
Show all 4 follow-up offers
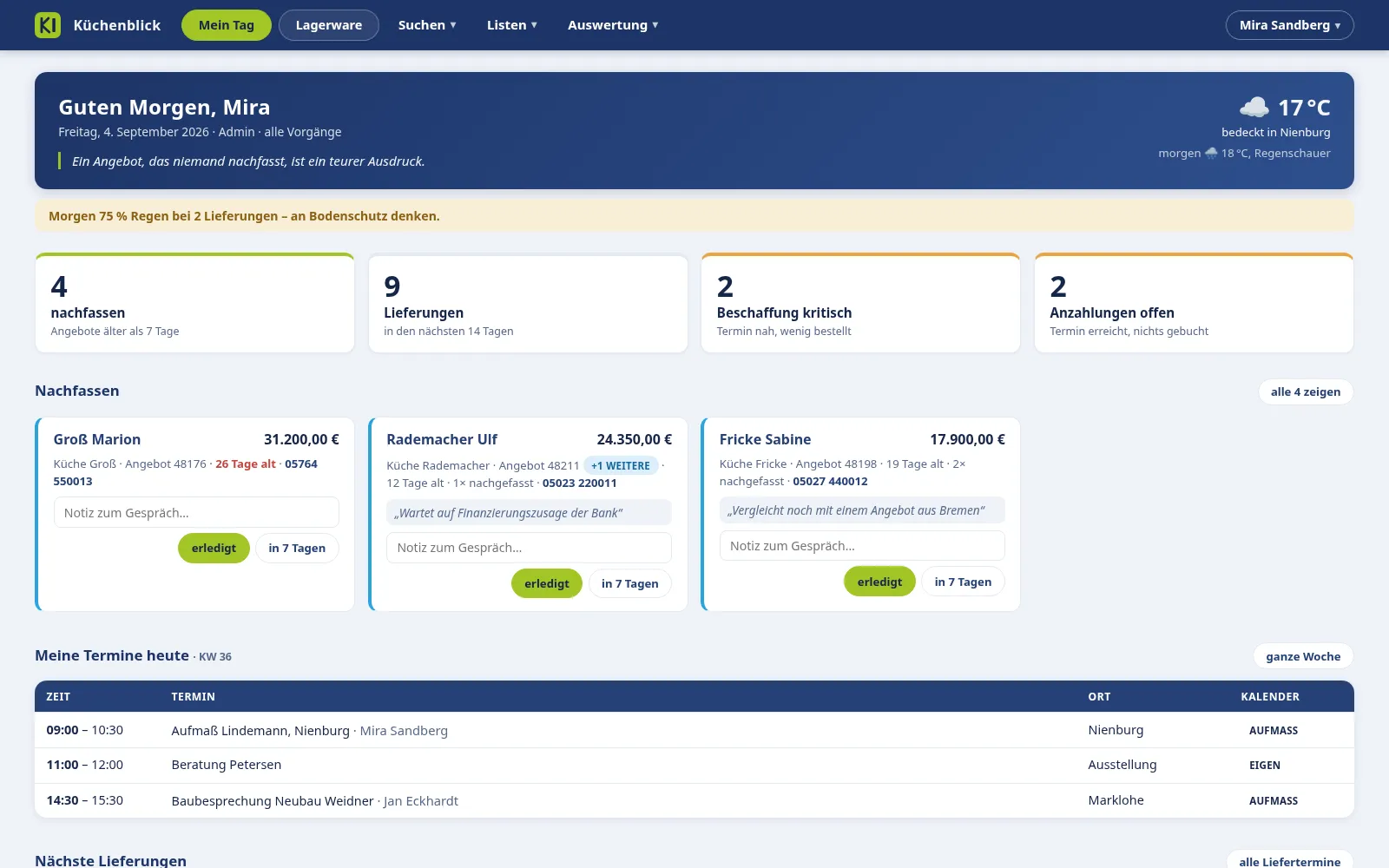coord(1306,391)
